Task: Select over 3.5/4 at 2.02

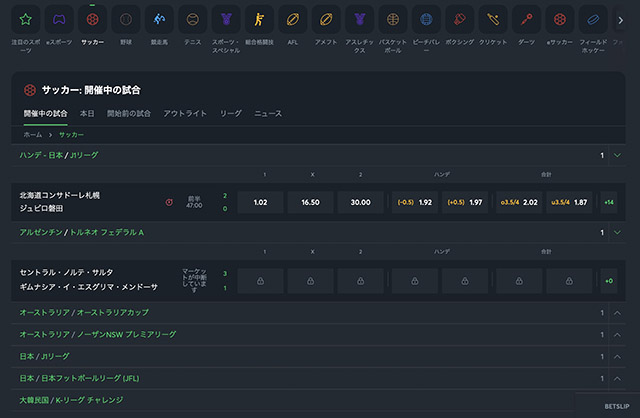Action: (x=519, y=202)
